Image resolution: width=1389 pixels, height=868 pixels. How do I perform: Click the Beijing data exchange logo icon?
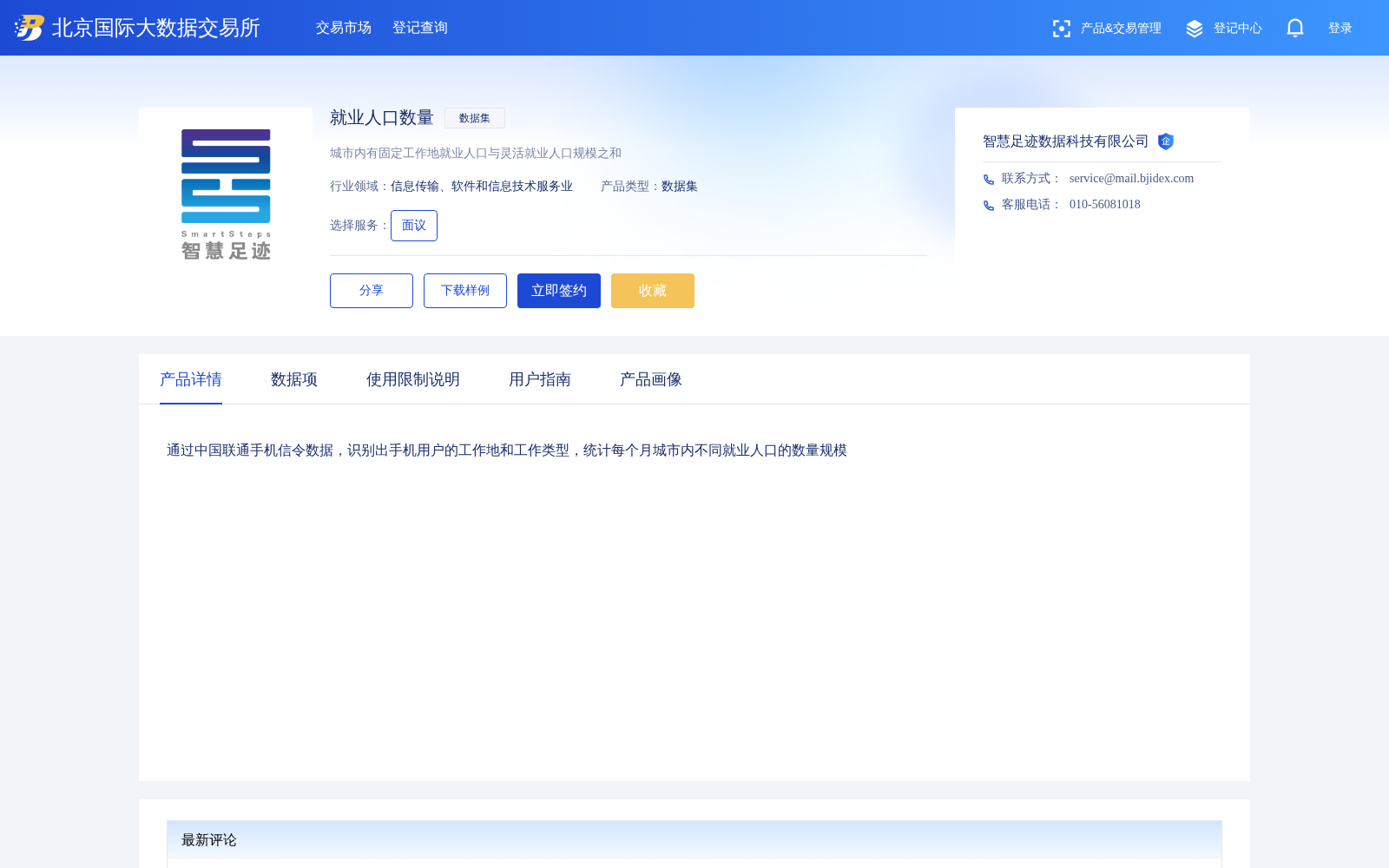(30, 28)
